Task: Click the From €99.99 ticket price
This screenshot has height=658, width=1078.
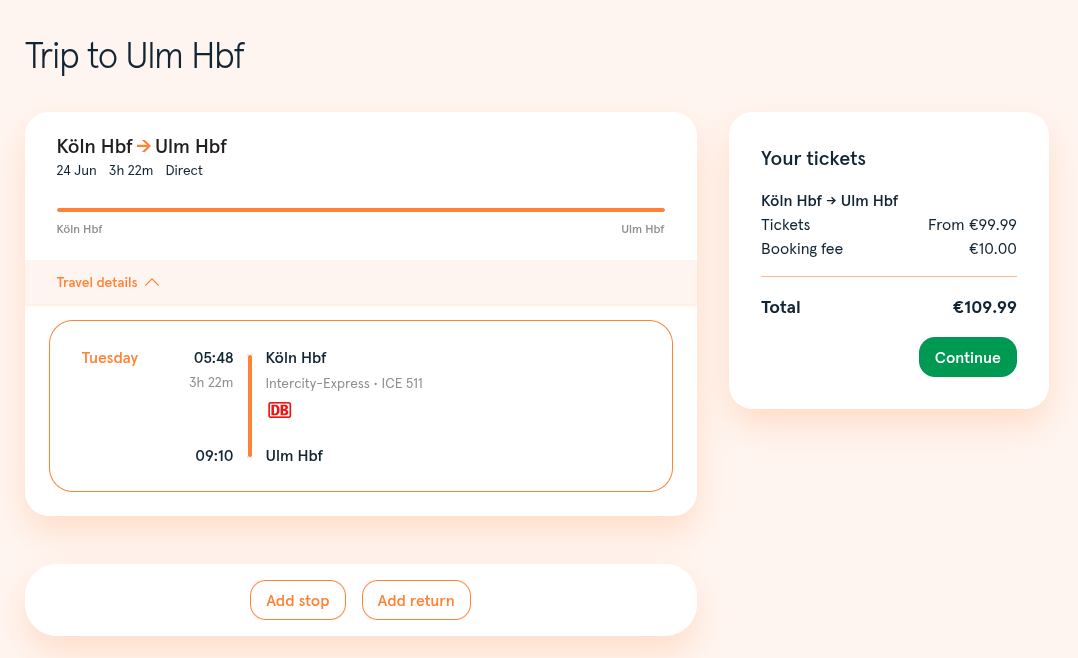Action: click(x=972, y=225)
